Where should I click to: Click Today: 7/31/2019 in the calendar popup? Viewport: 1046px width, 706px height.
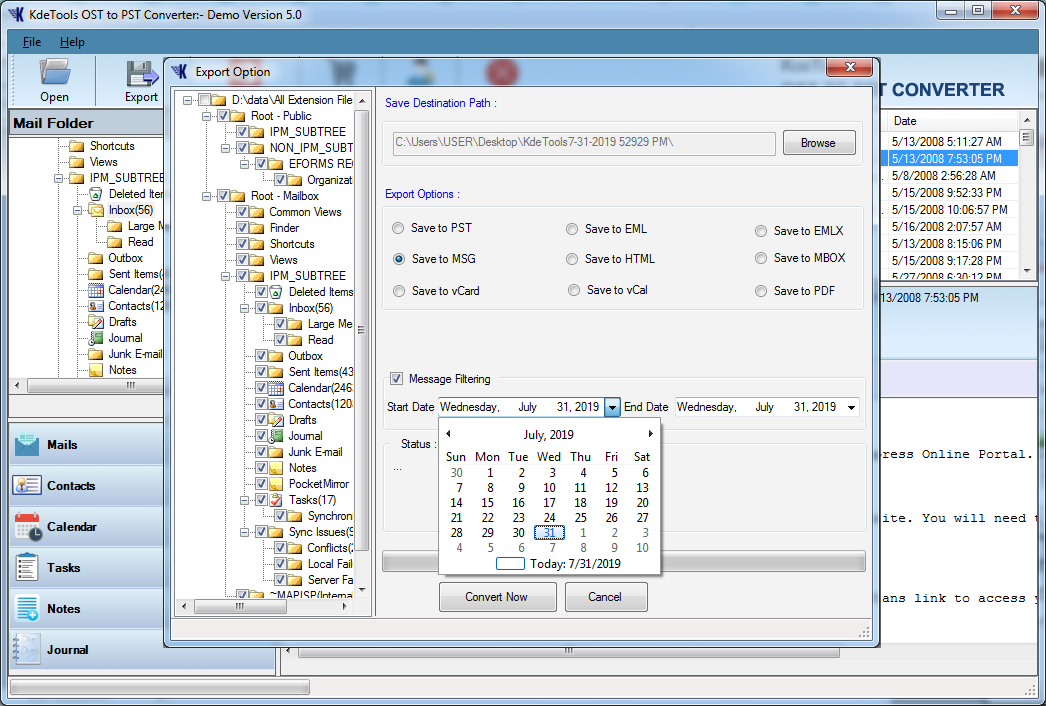(574, 564)
